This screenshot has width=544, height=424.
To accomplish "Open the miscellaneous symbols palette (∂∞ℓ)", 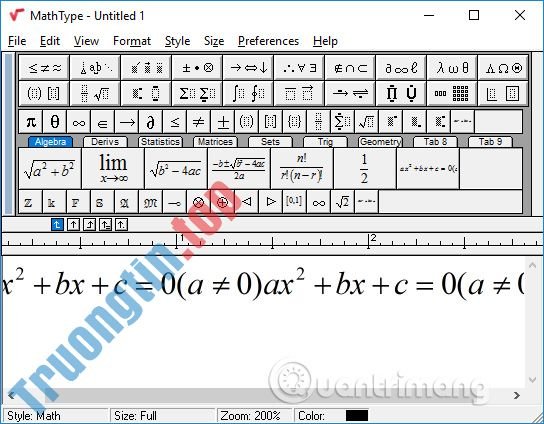I will point(401,68).
